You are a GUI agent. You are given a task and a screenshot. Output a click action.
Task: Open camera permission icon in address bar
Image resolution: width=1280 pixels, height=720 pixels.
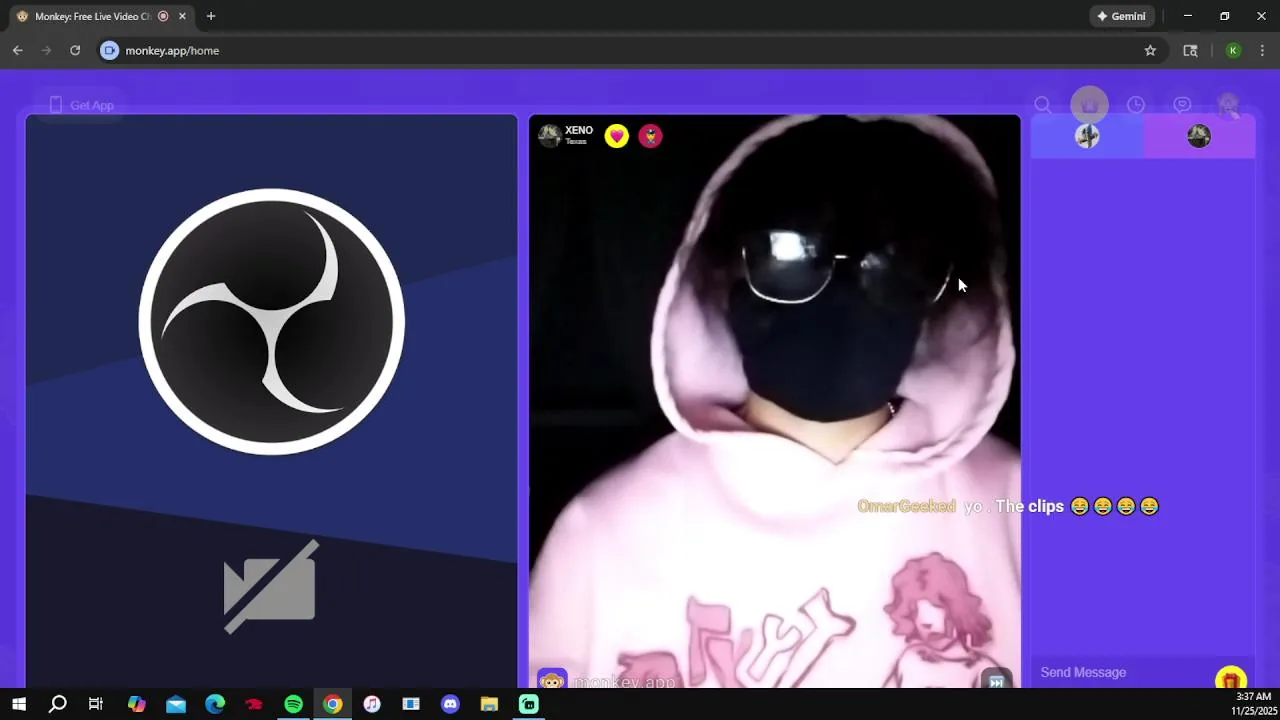(x=110, y=50)
